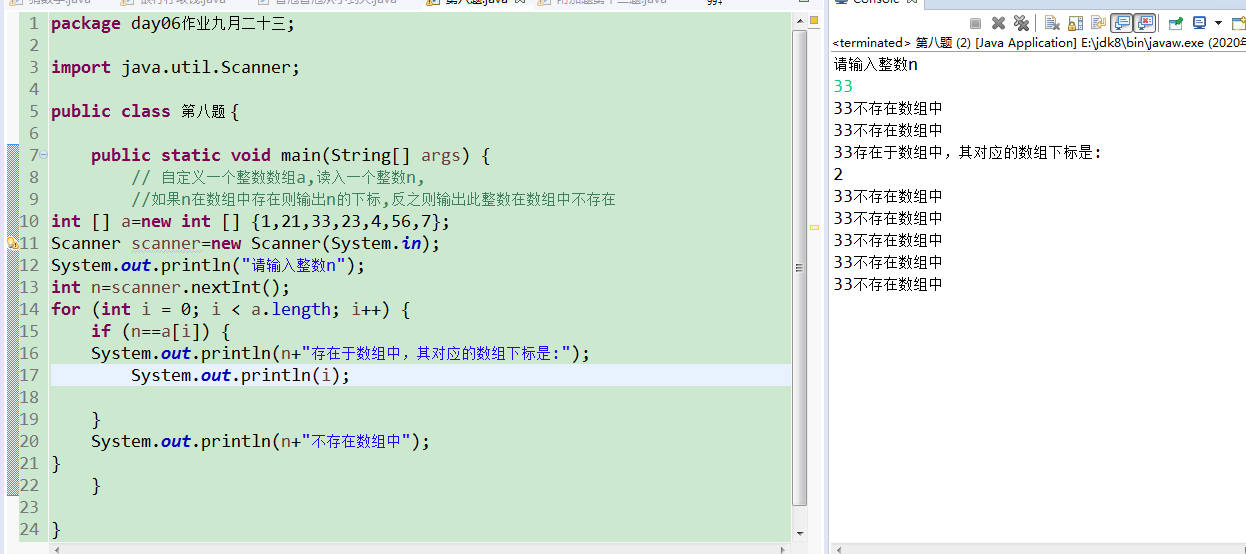Click the Terminate button in Console toolbar
The width and height of the screenshot is (1246, 554).
click(x=975, y=23)
